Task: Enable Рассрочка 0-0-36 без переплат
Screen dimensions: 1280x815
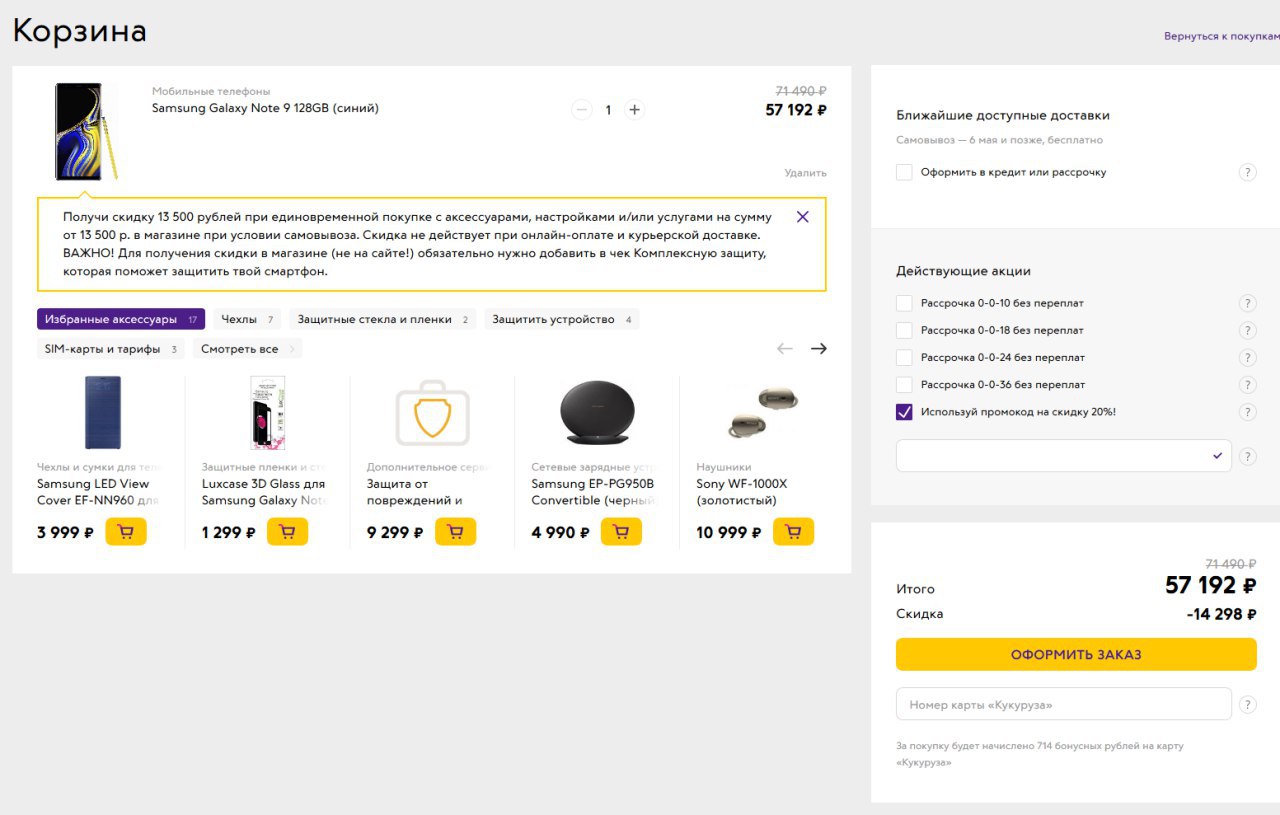Action: tap(904, 384)
